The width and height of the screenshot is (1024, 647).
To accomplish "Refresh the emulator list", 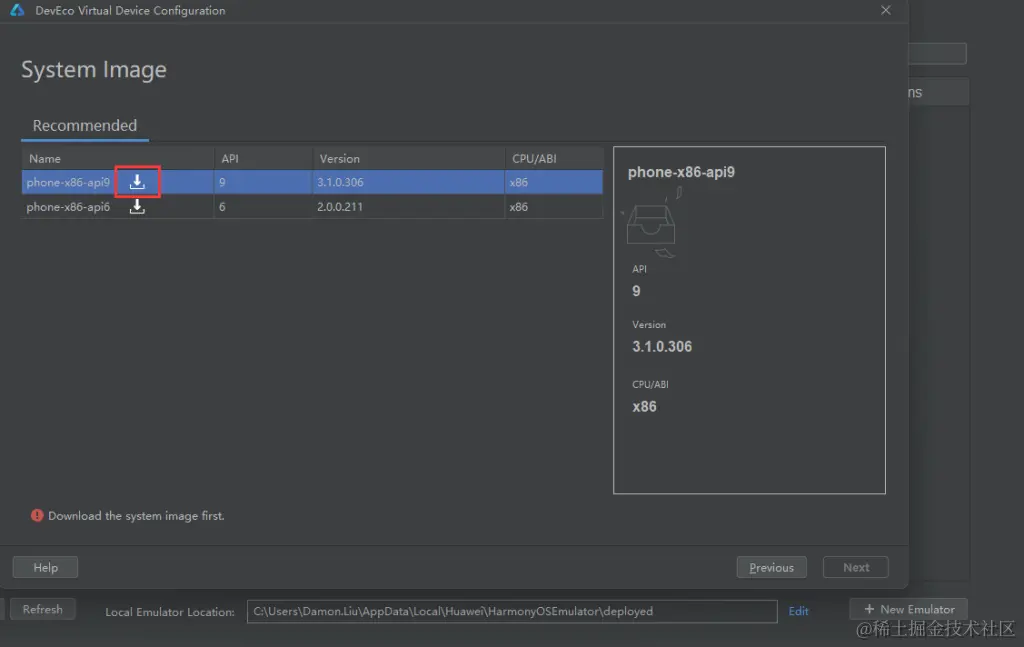I will pyautogui.click(x=42, y=609).
